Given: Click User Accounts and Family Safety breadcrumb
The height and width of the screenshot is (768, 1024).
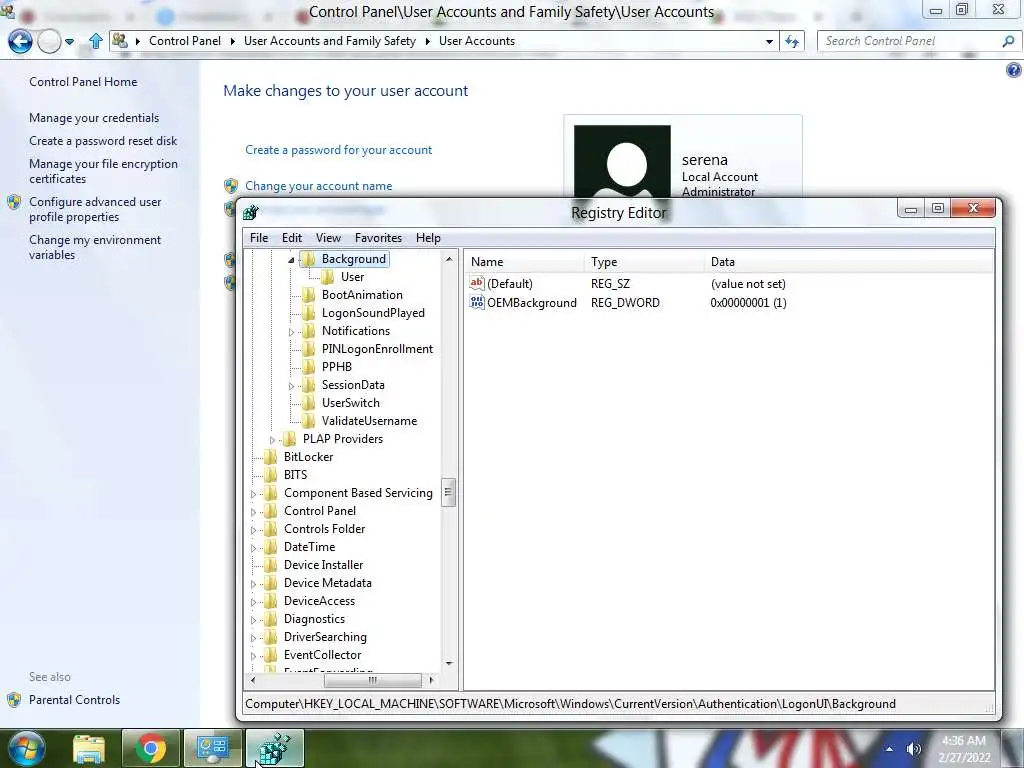Looking at the screenshot, I should tap(330, 41).
